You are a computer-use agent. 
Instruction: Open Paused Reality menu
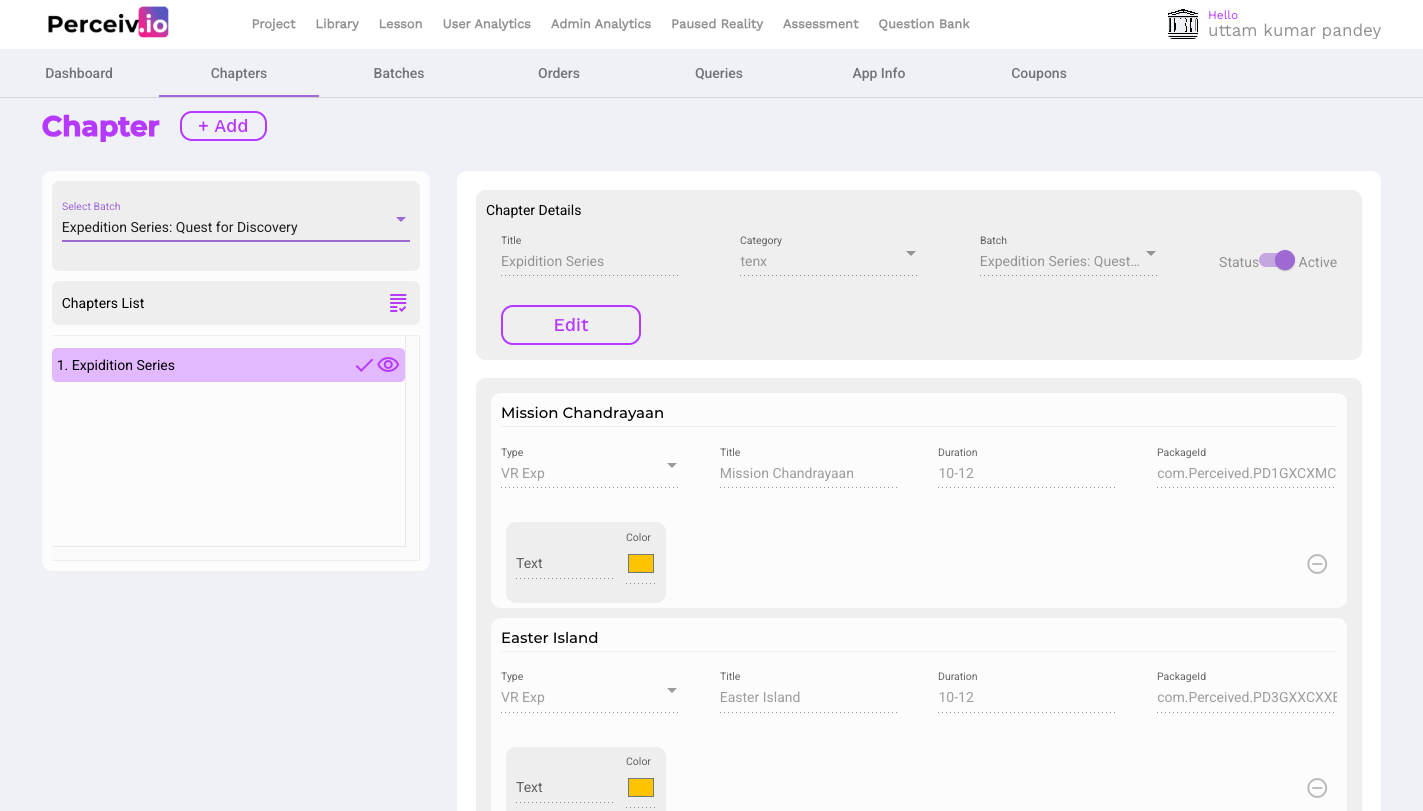click(717, 24)
